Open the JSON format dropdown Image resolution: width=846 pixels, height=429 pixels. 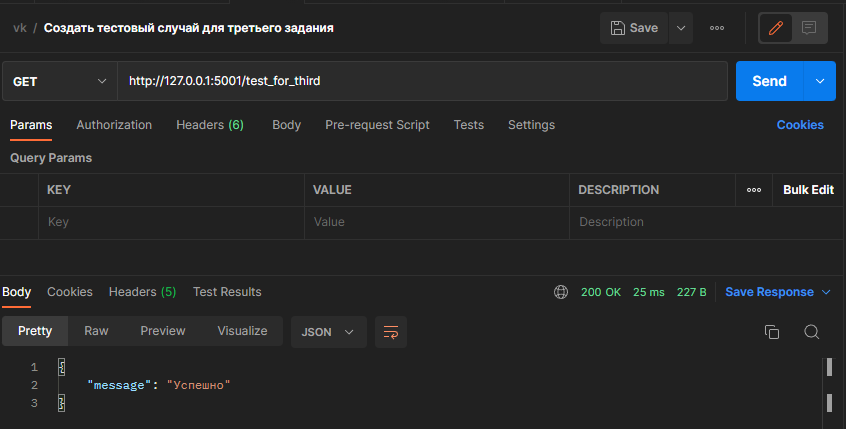(329, 332)
